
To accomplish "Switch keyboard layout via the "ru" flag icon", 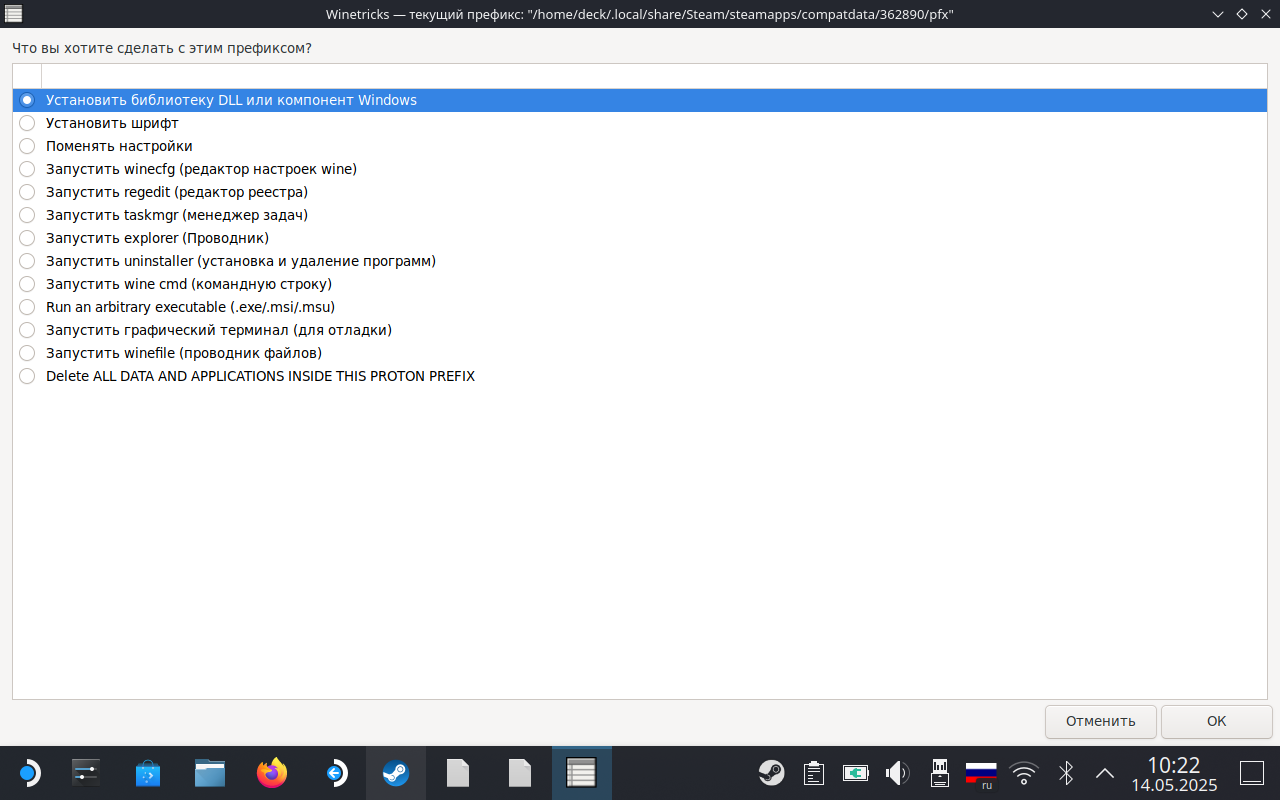I will point(981,773).
